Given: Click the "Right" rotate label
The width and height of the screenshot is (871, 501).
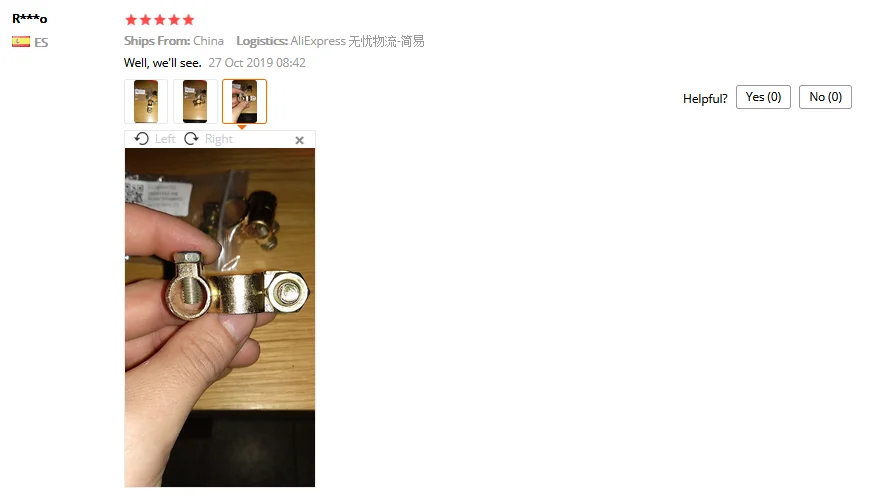Looking at the screenshot, I should pos(219,139).
